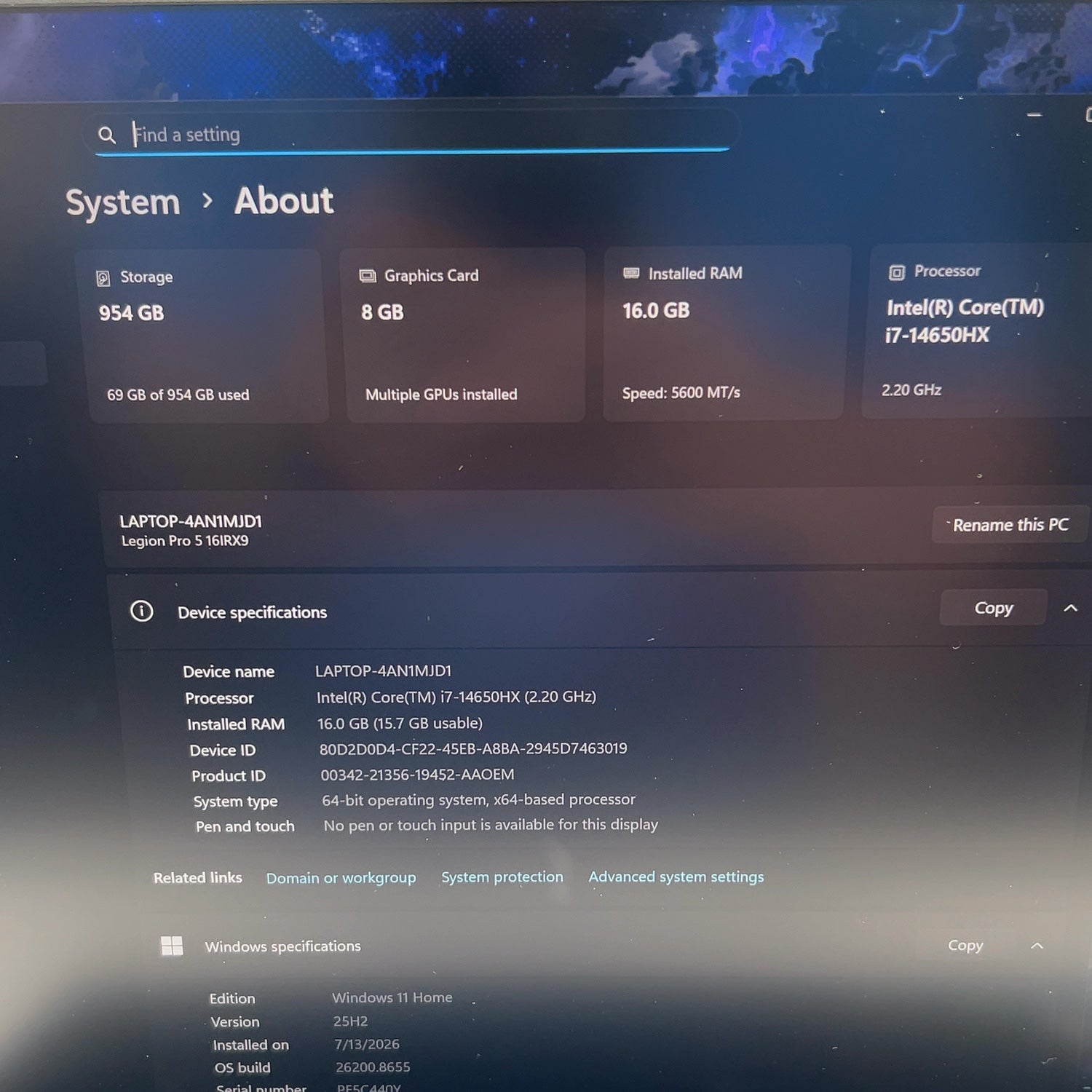Click the Windows logo specifications icon
Viewport: 1092px width, 1092px height.
[x=172, y=946]
